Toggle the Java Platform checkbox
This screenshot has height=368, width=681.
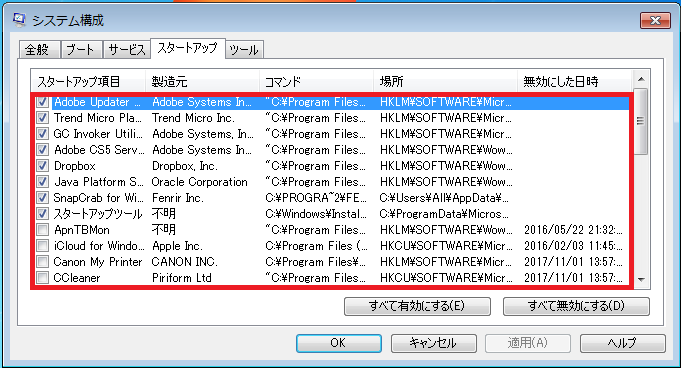(42, 182)
